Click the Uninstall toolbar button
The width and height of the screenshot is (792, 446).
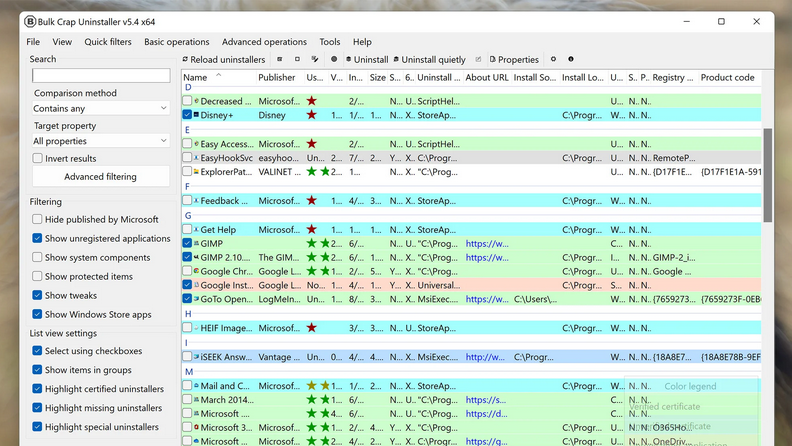tap(367, 60)
